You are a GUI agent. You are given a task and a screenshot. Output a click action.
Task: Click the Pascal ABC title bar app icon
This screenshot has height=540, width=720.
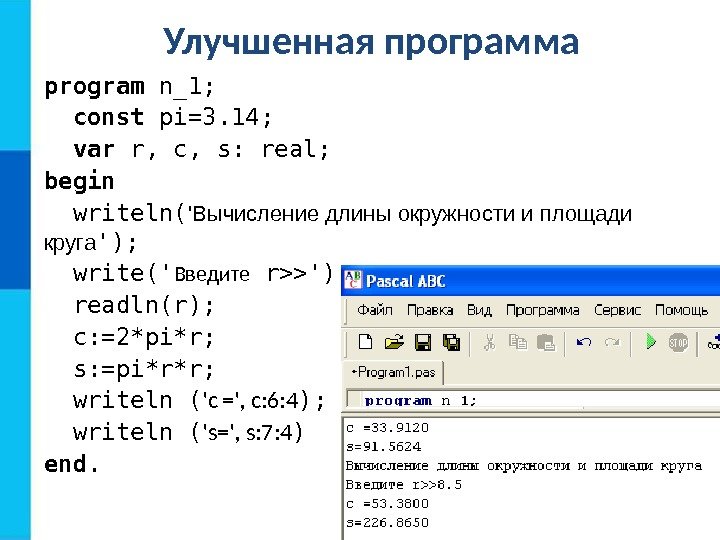(353, 280)
